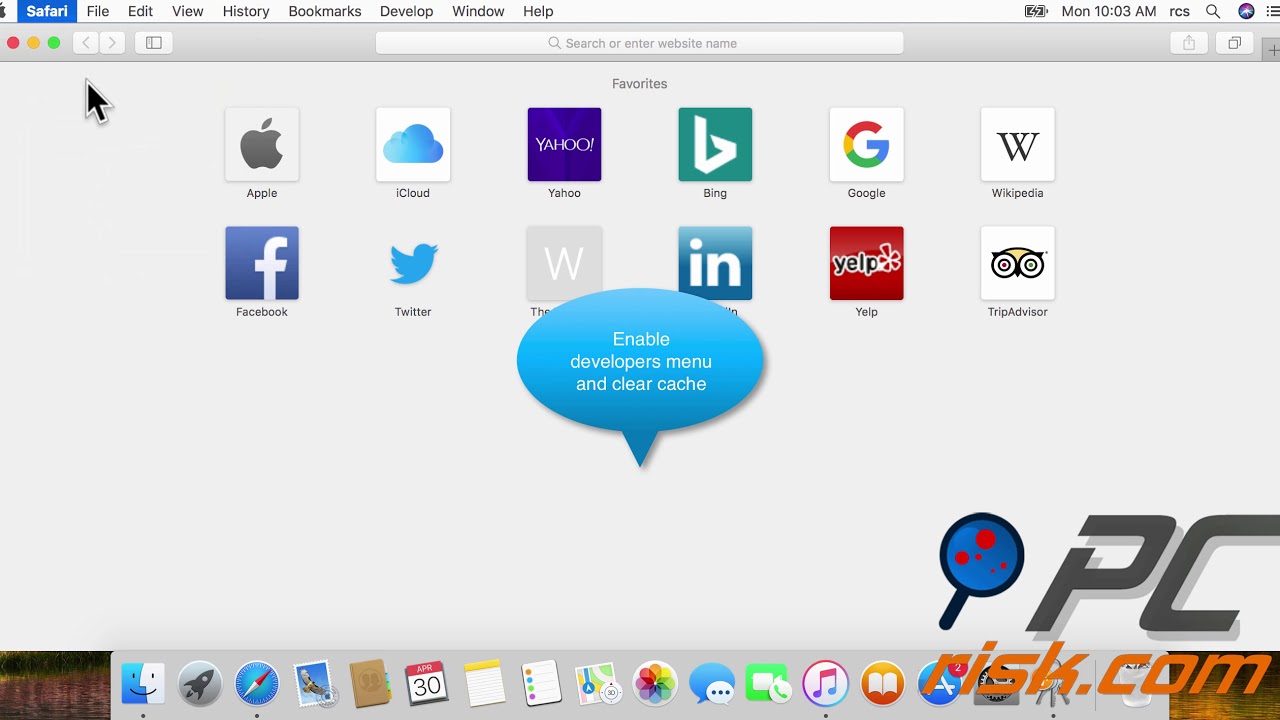
Task: Open Photos from the Dock
Action: pos(655,685)
